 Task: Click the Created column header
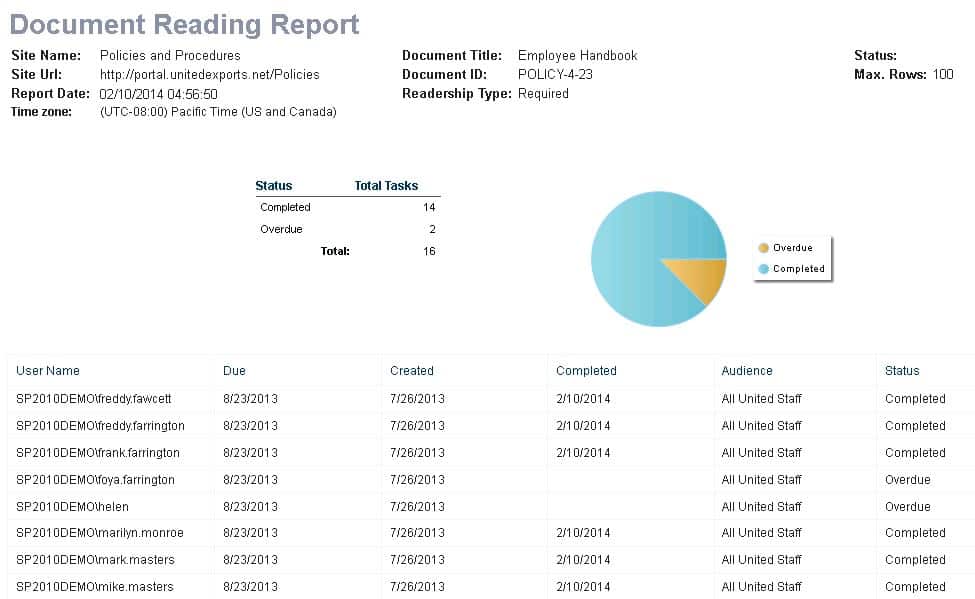(x=411, y=370)
